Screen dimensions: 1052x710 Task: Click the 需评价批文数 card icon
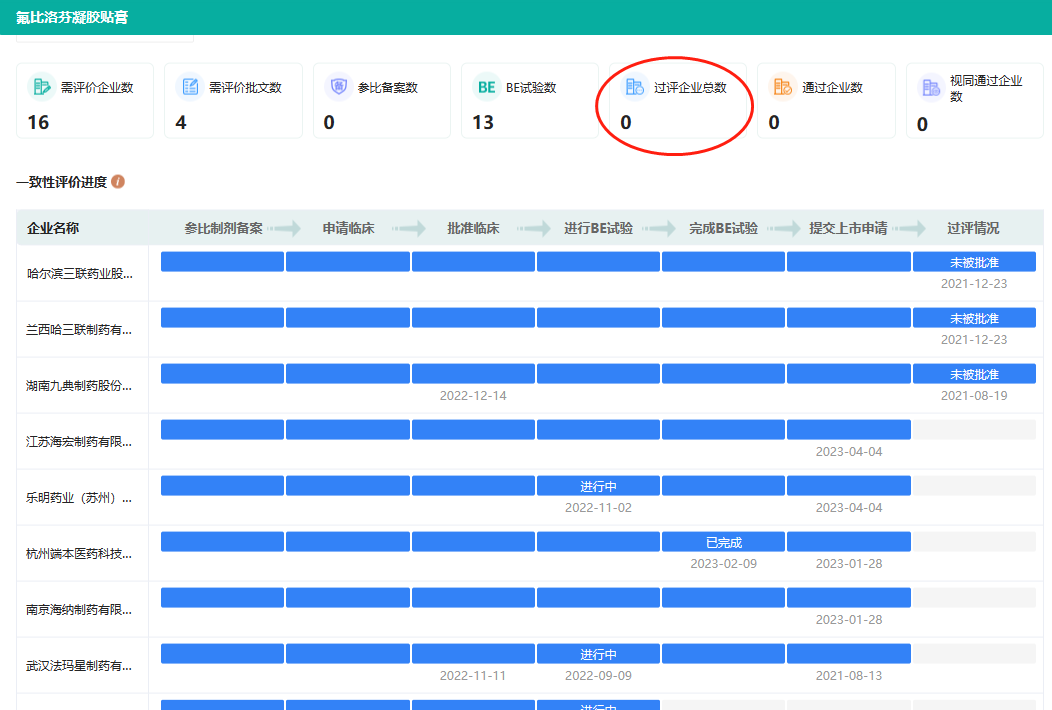(190, 87)
